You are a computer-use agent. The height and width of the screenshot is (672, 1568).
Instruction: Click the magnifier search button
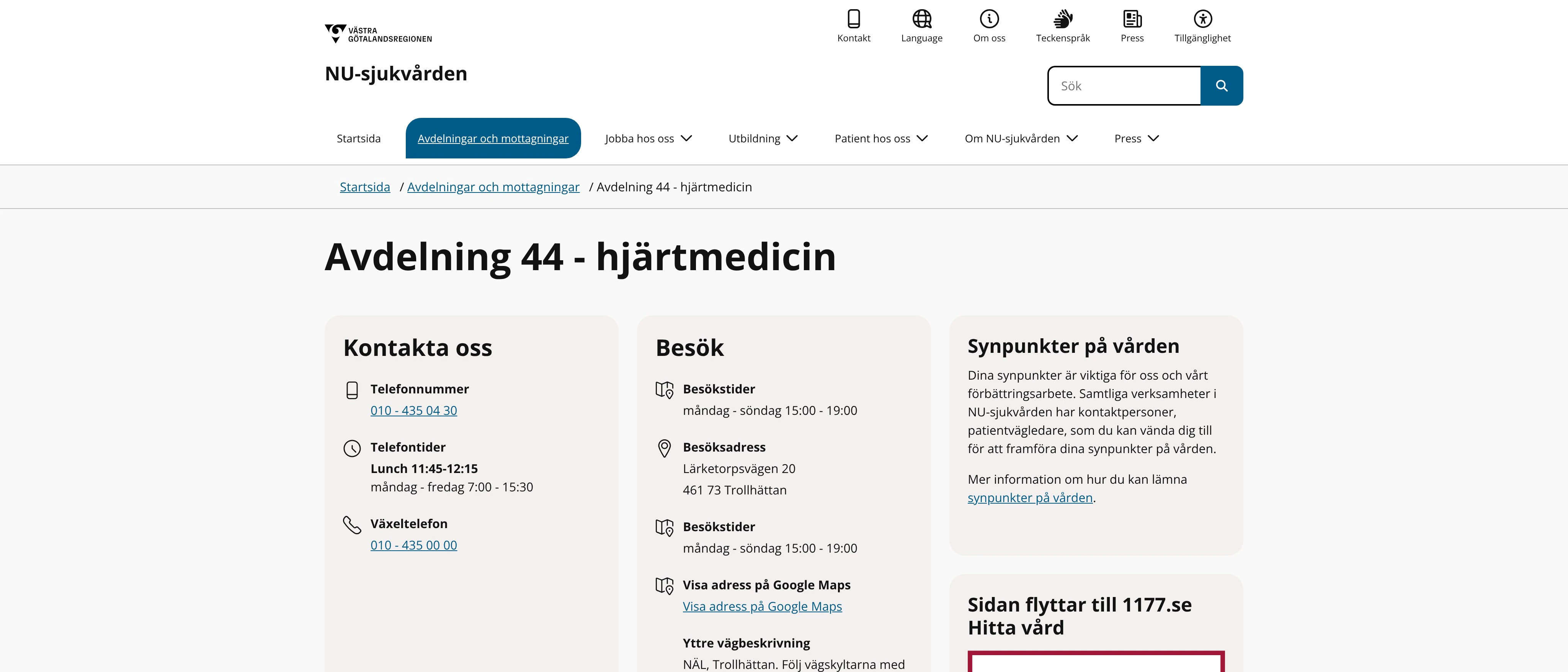[x=1221, y=86]
